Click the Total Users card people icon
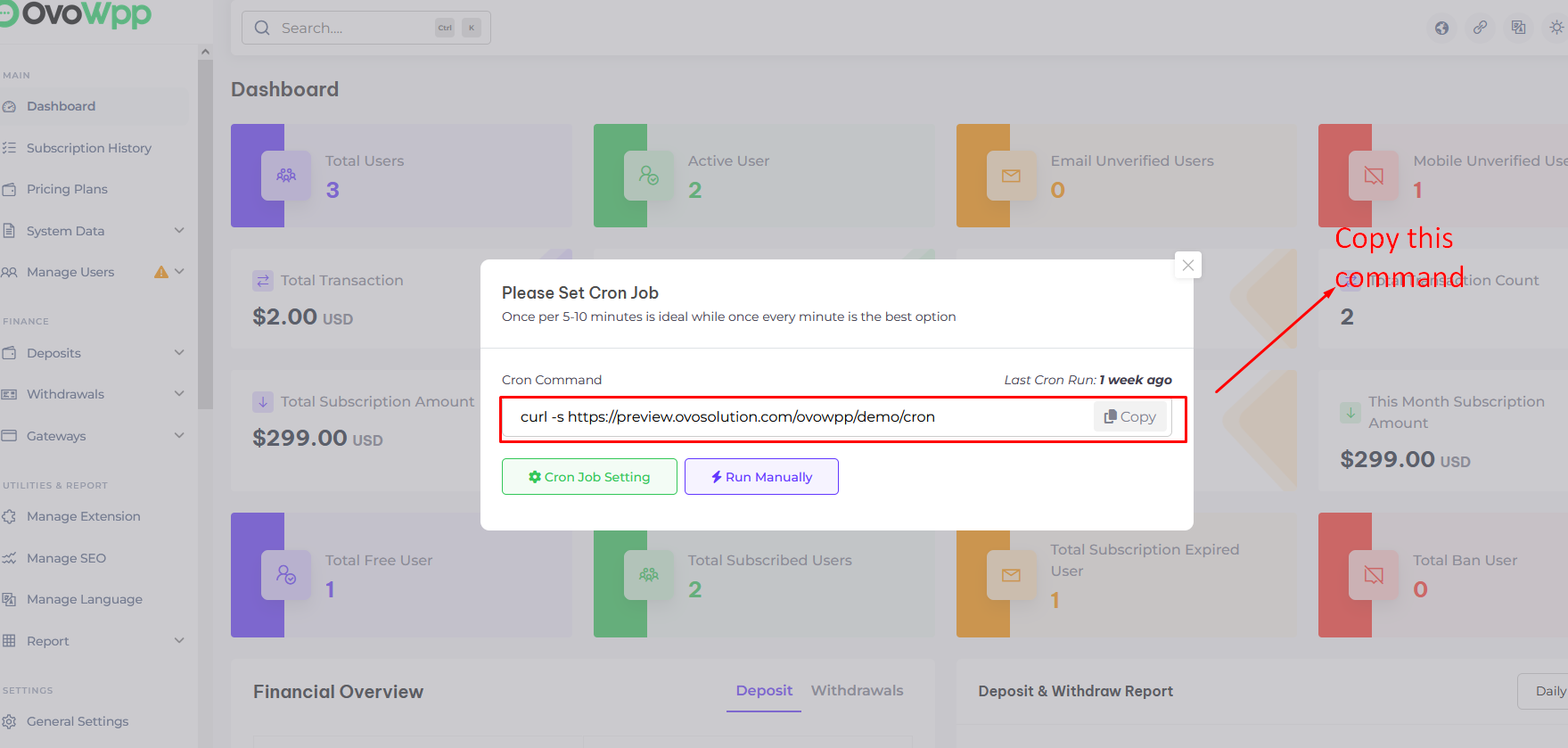Image resolution: width=1568 pixels, height=748 pixels. (286, 176)
